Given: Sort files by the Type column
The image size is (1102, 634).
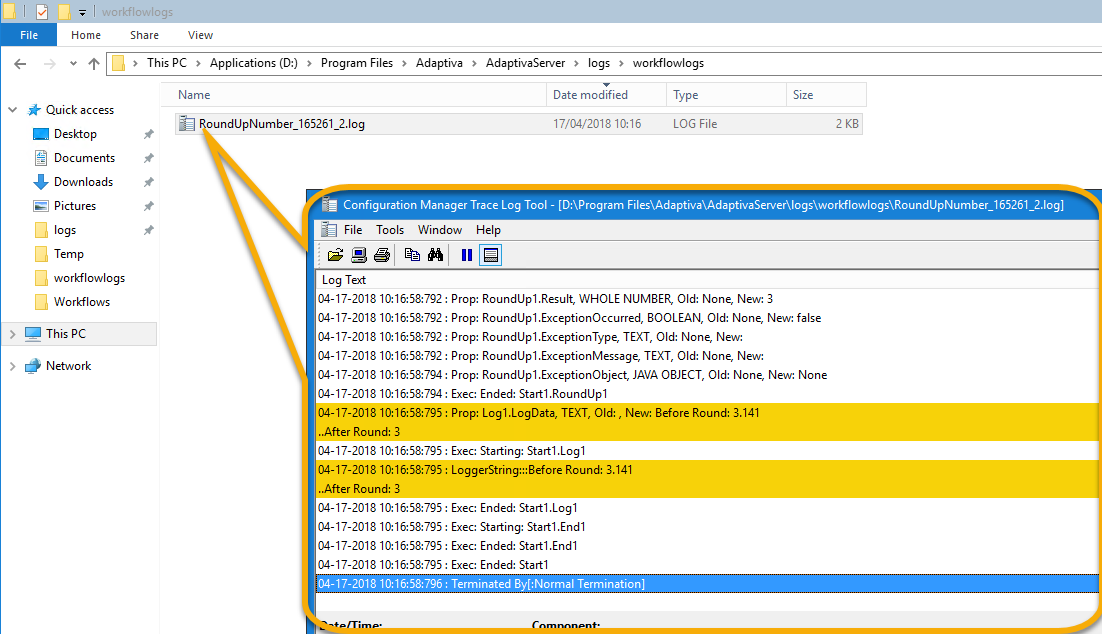Looking at the screenshot, I should point(726,95).
